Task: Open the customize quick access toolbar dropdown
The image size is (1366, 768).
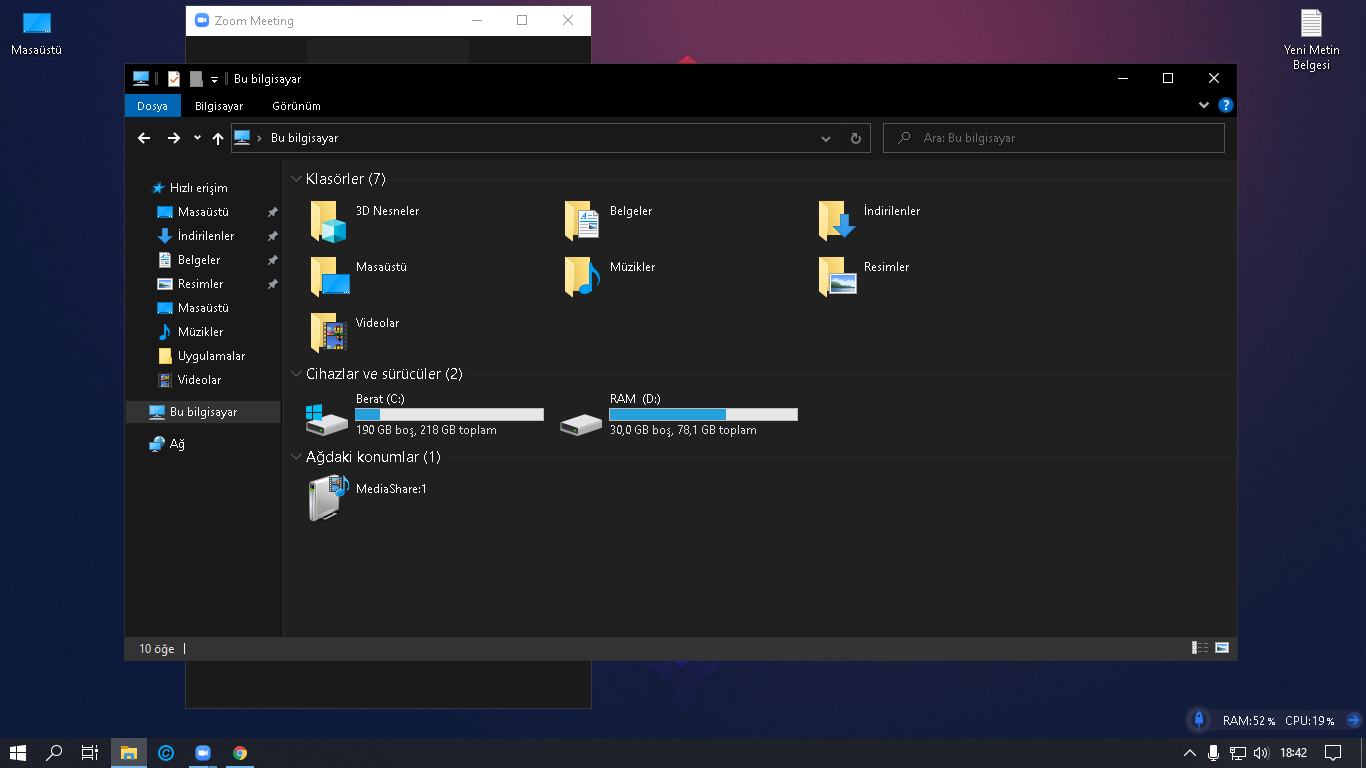Action: pos(214,80)
